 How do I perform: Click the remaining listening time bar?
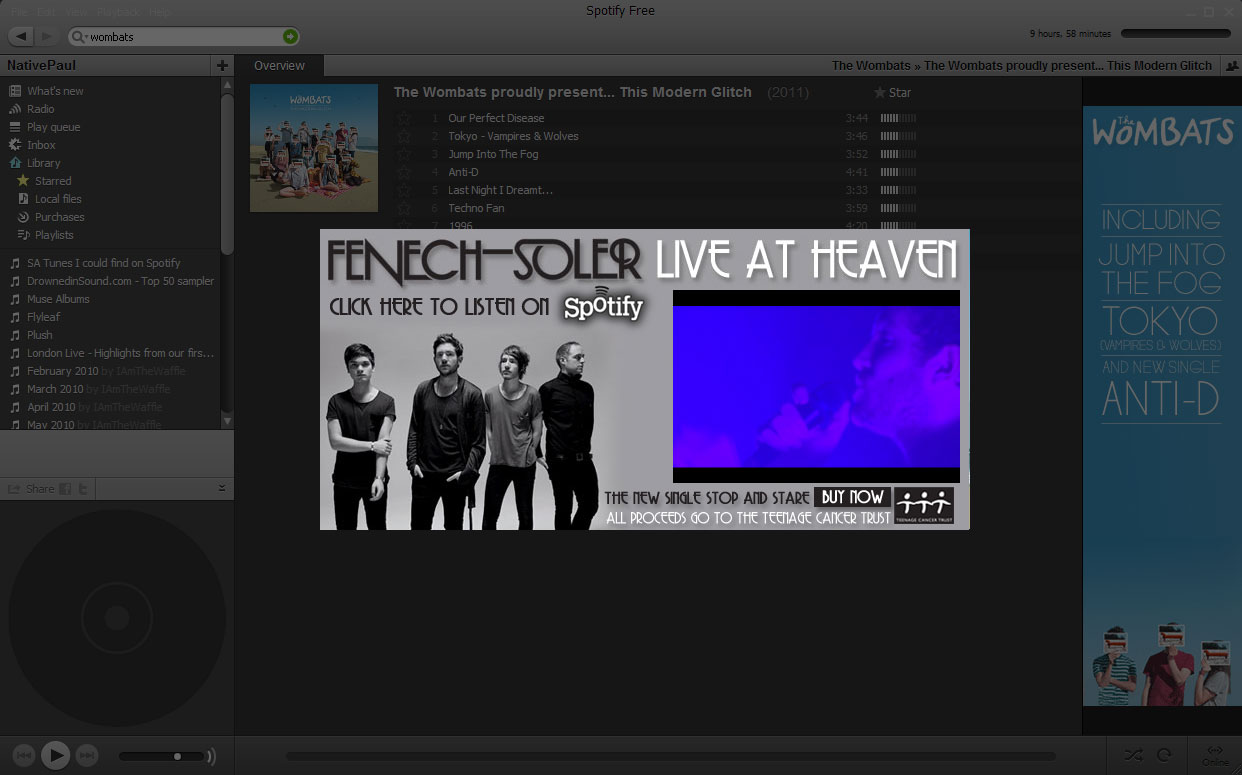pos(1176,34)
